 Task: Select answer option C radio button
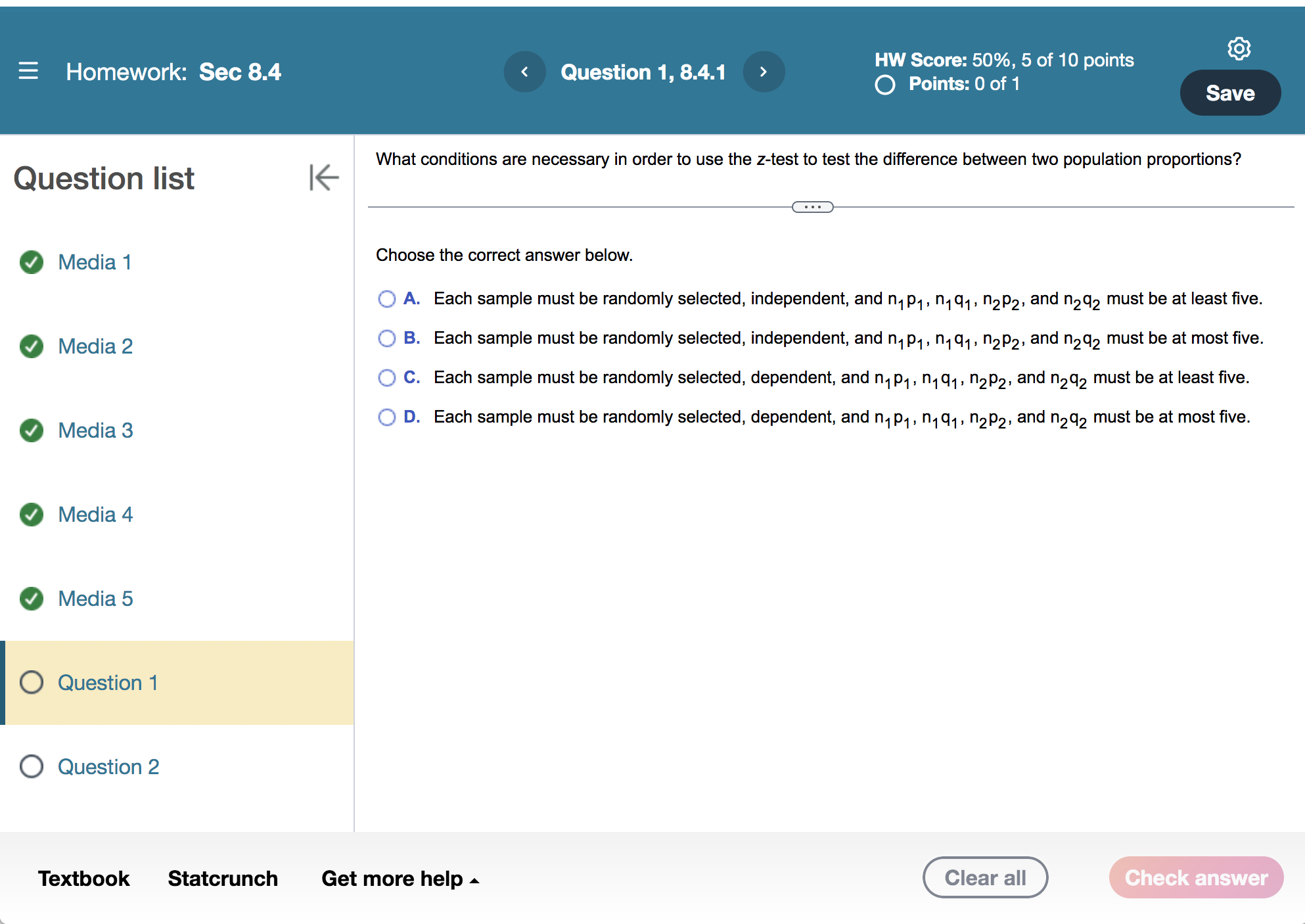(x=387, y=378)
